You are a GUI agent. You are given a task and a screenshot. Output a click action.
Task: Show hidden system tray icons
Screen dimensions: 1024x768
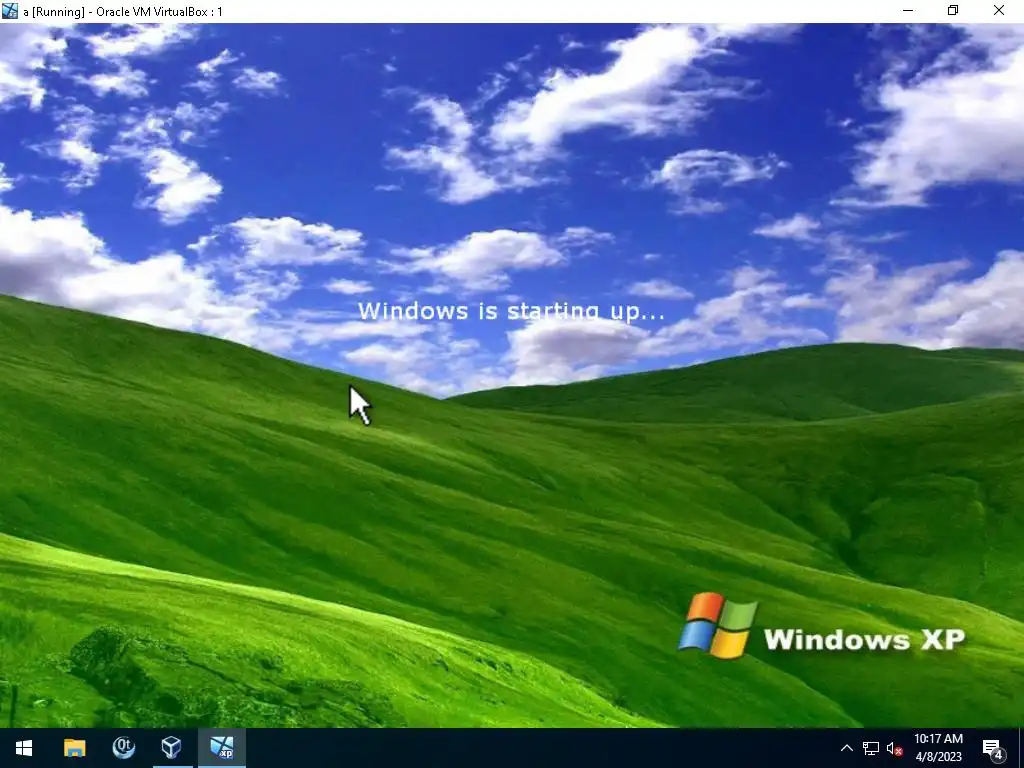846,748
